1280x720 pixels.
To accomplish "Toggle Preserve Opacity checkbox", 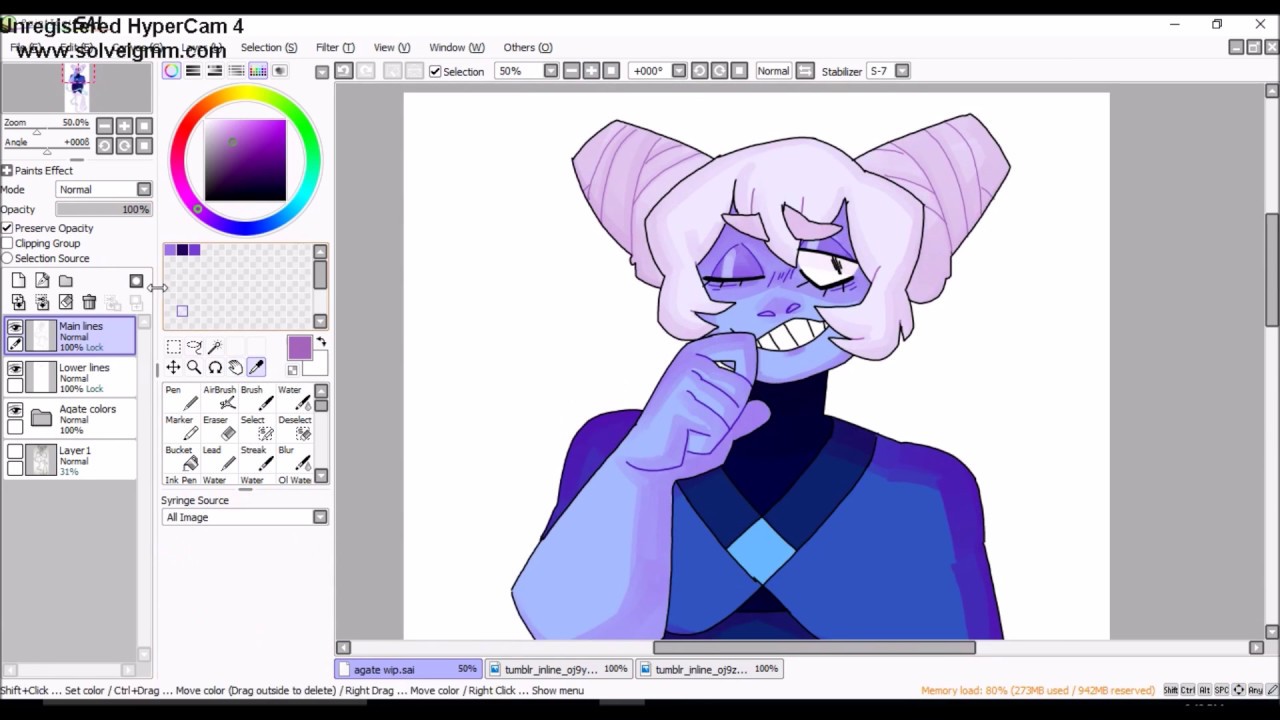I will click(x=7, y=228).
